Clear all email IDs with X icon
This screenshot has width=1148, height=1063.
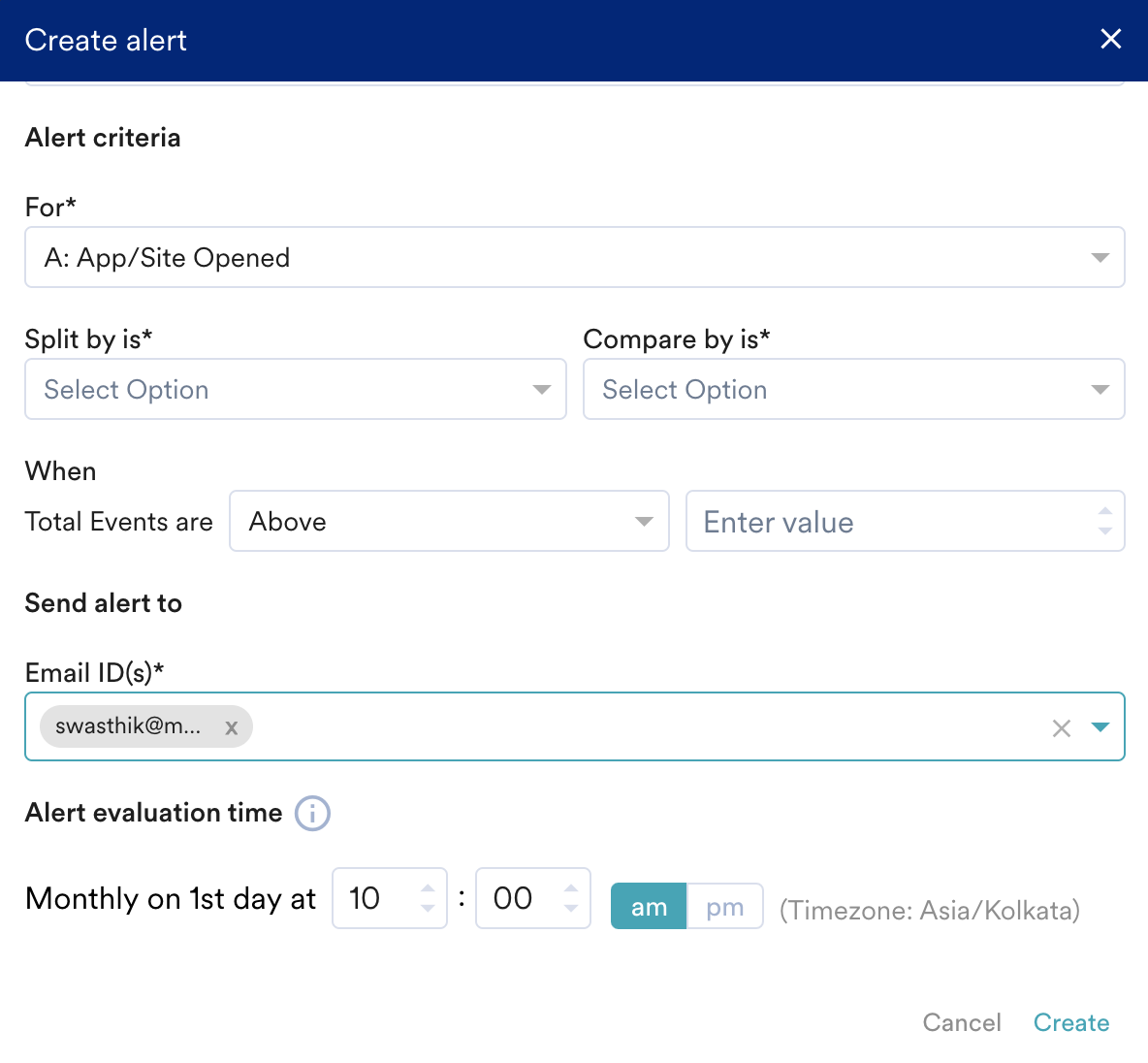tap(1062, 728)
